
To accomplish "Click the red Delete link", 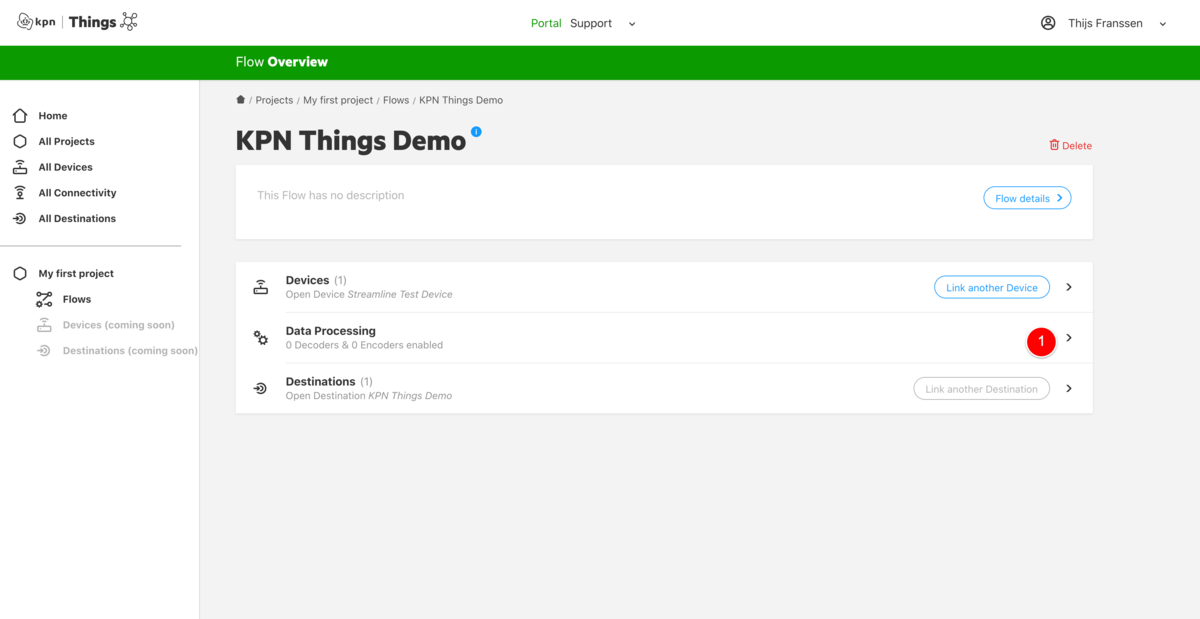I will 1077,145.
